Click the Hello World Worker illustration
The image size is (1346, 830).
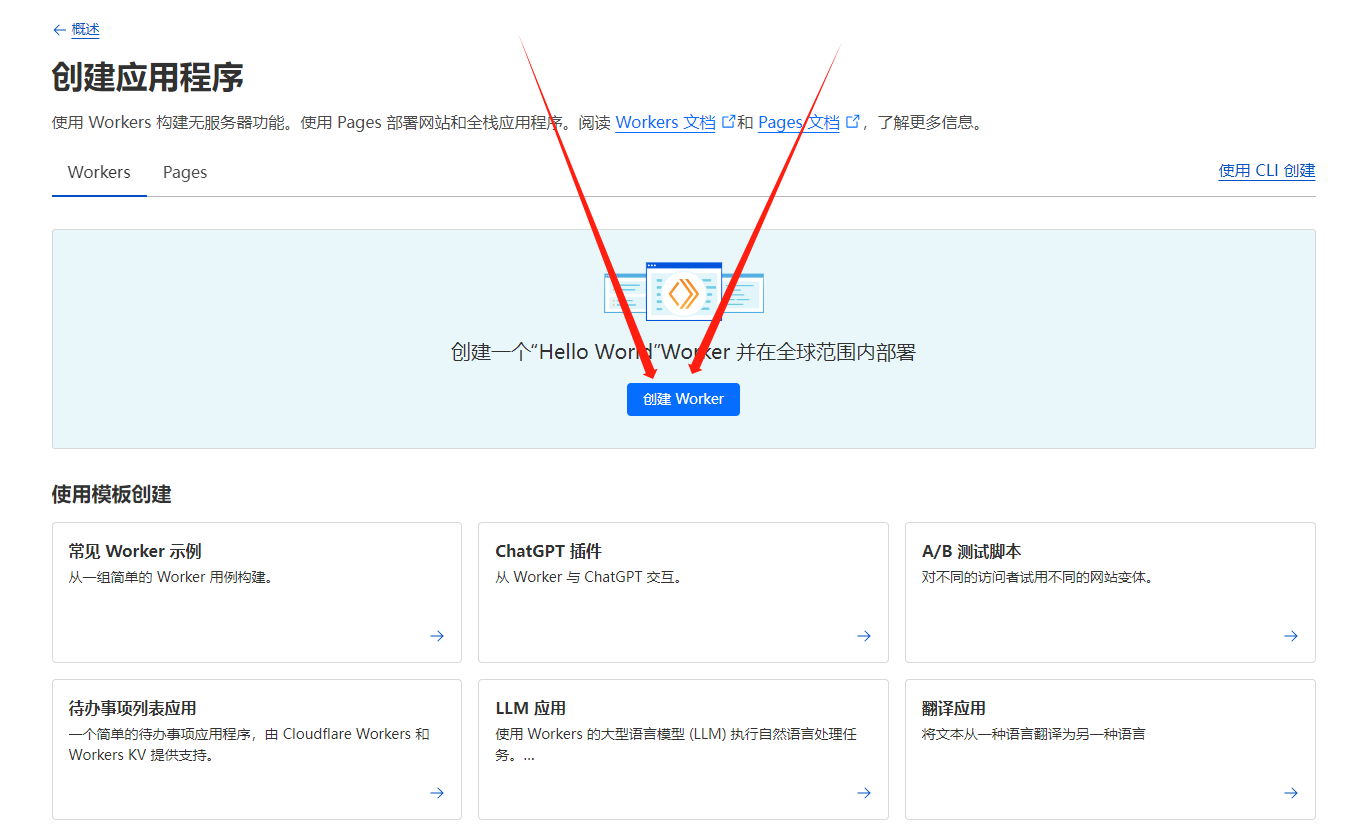pos(683,292)
